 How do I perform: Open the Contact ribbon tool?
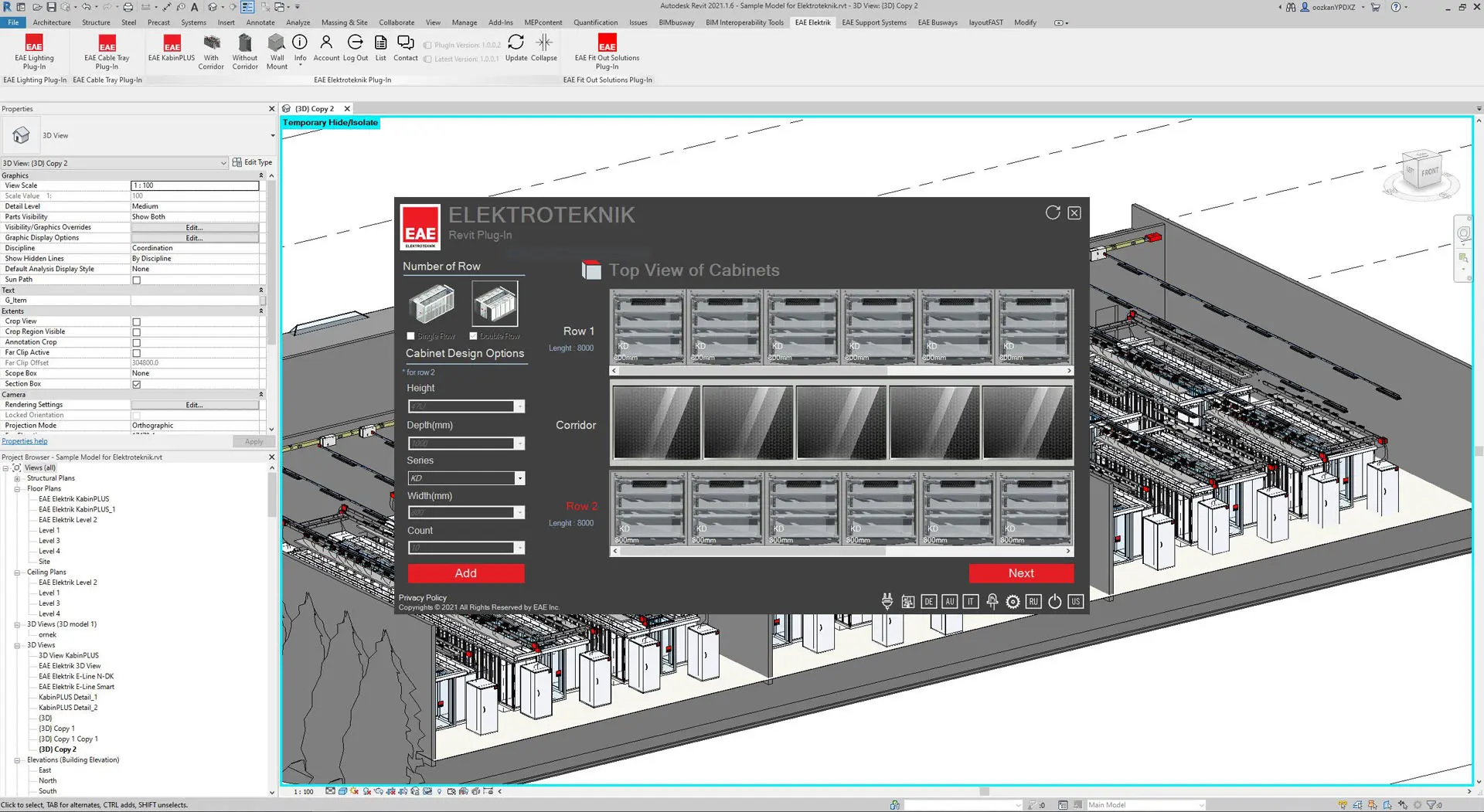point(405,48)
